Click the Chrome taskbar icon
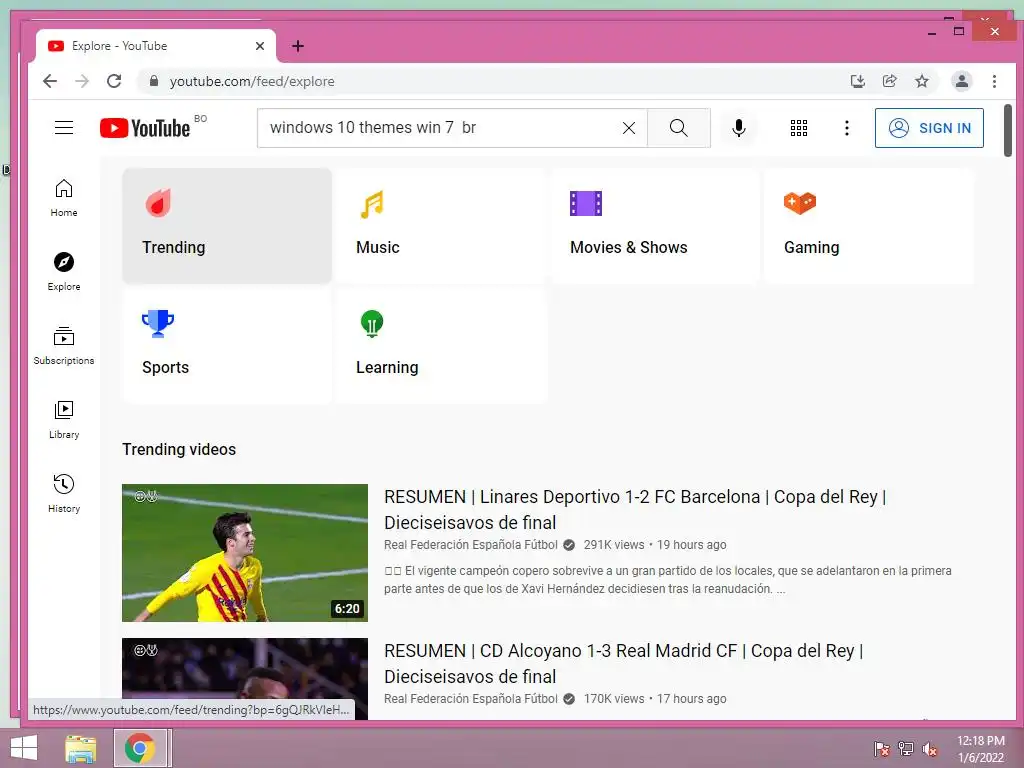Viewport: 1024px width, 768px height. point(140,748)
